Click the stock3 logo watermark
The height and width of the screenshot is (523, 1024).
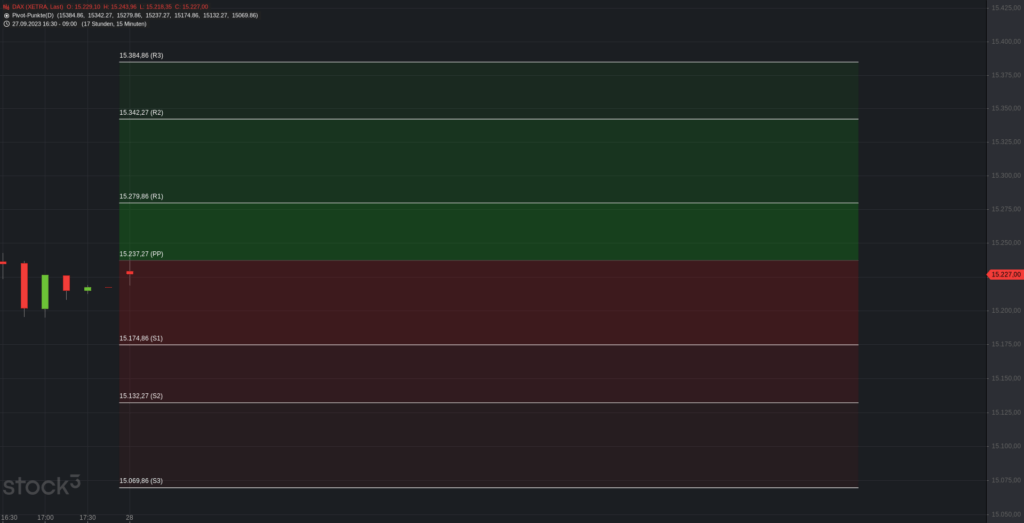(42, 485)
